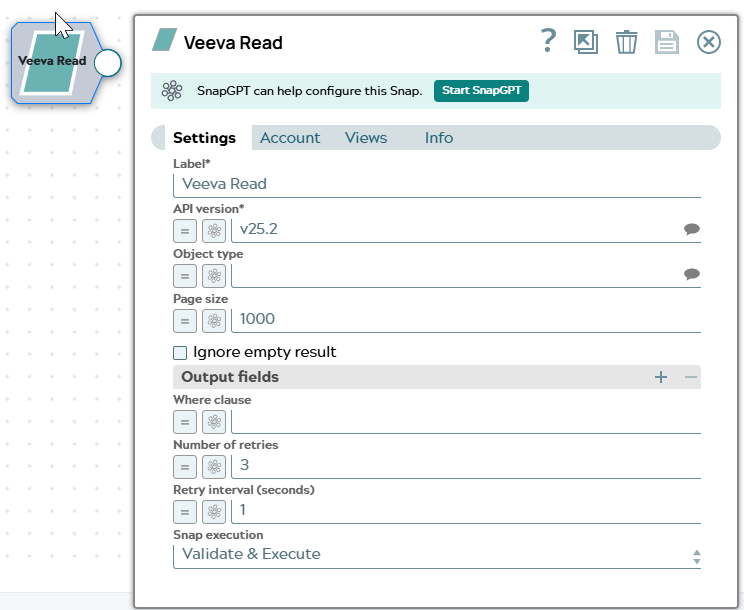The image size is (744, 610).
Task: Toggle expression for Number of retries
Action: 185,467
